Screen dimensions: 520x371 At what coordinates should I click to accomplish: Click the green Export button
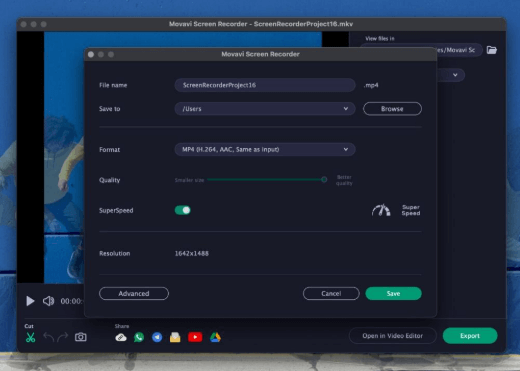(x=470, y=336)
